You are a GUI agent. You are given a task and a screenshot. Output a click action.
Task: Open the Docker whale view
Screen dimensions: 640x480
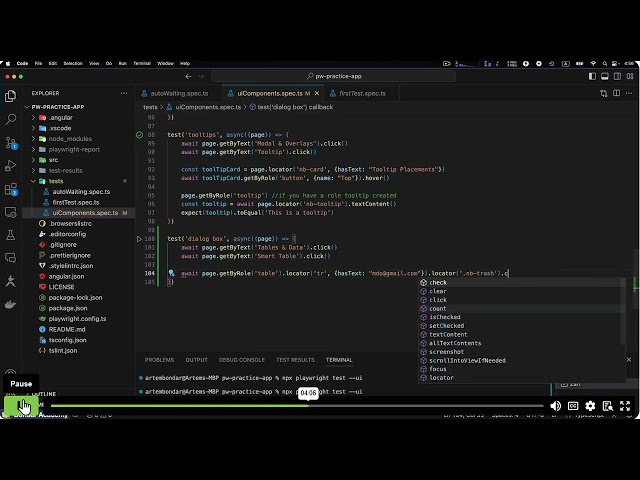point(11,304)
